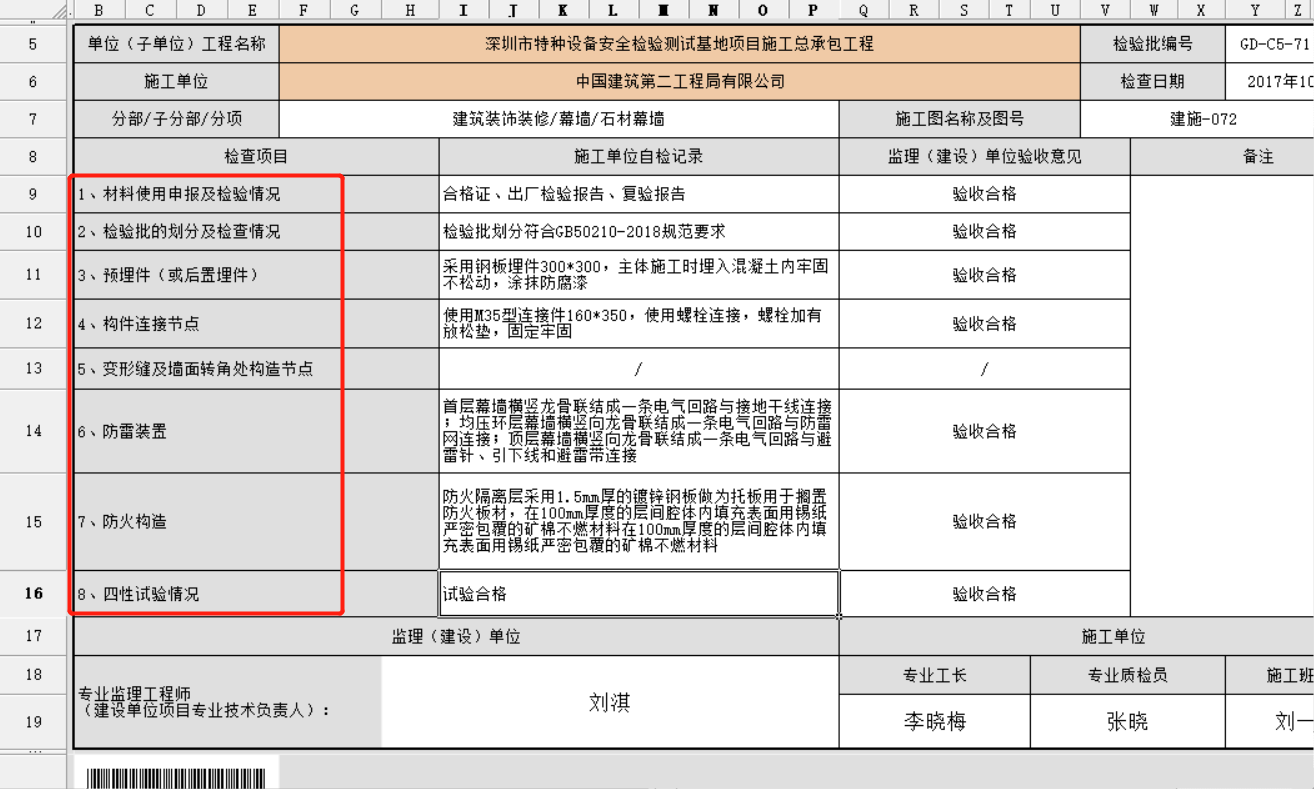Click row header 9

[34, 194]
